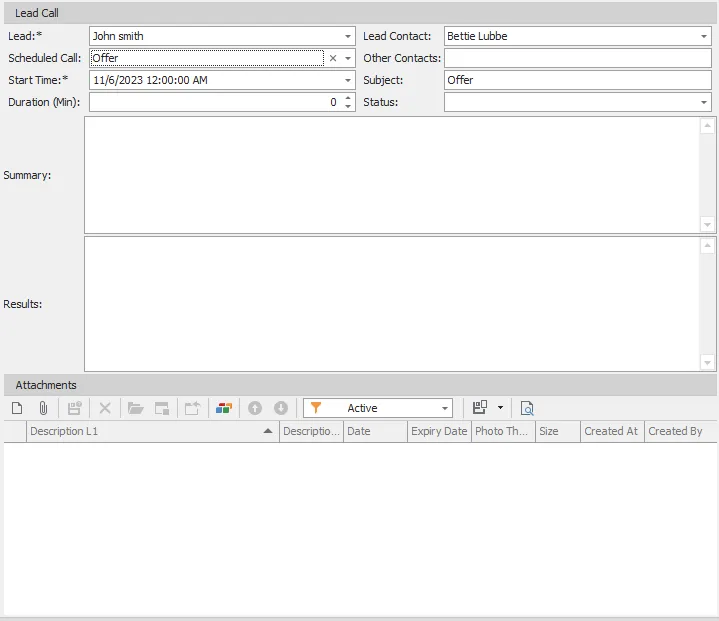Viewport: 719px width, 621px height.
Task: Open the Start Time date picker dropdown
Action: [348, 80]
